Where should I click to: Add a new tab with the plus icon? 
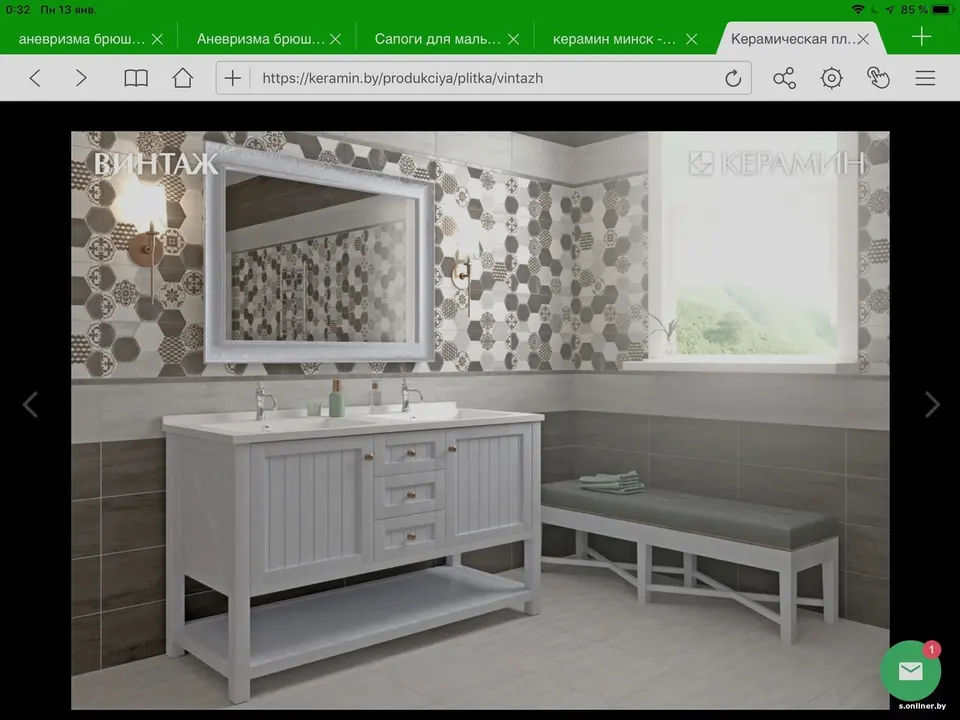921,37
